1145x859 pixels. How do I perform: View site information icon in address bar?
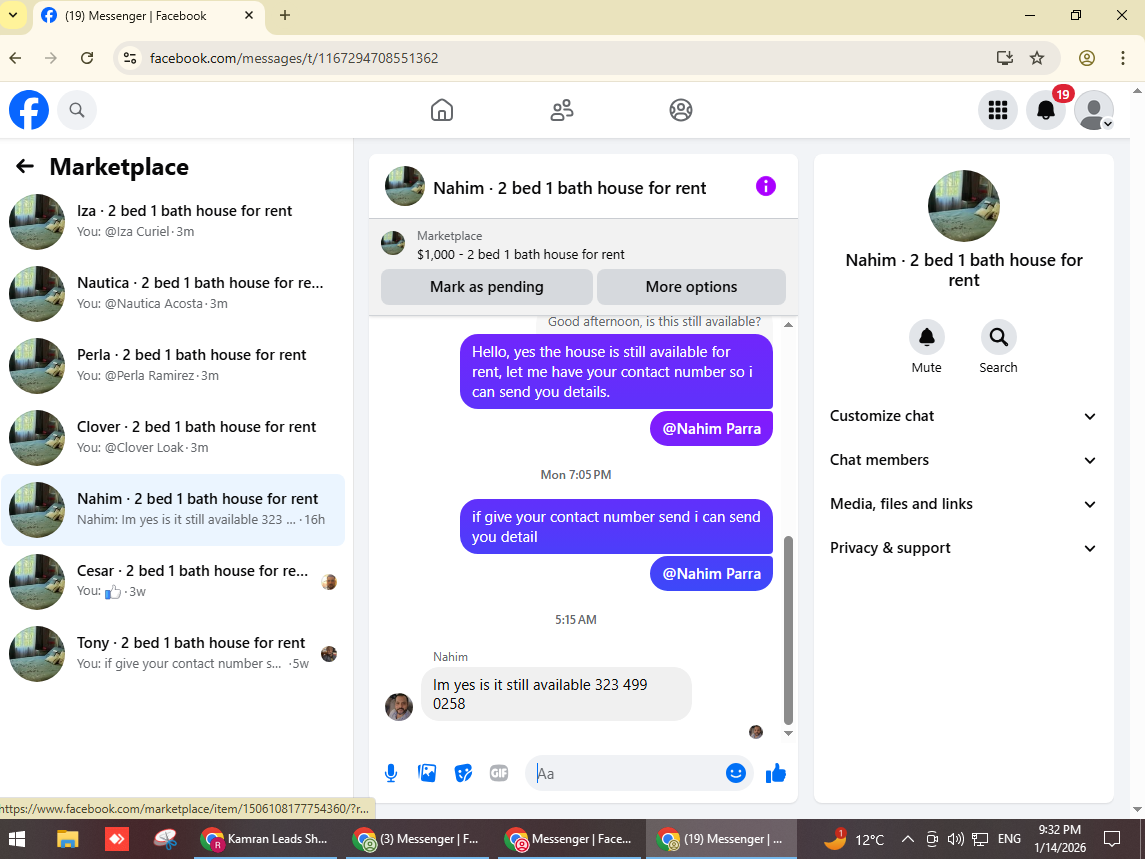(130, 58)
